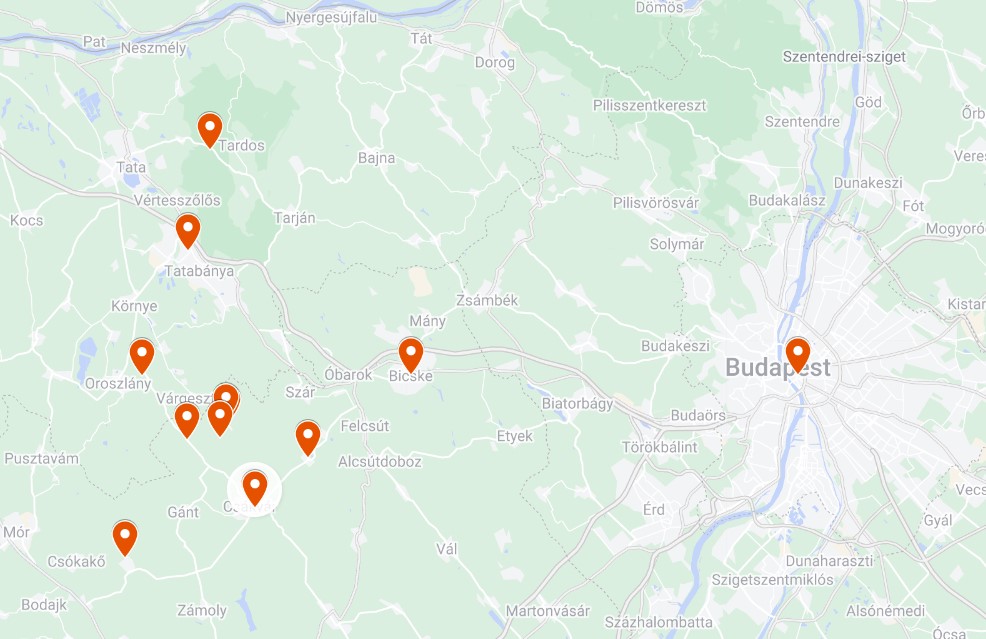This screenshot has height=639, width=986.
Task: Open the orange pin on Budapest
Action: pos(798,354)
